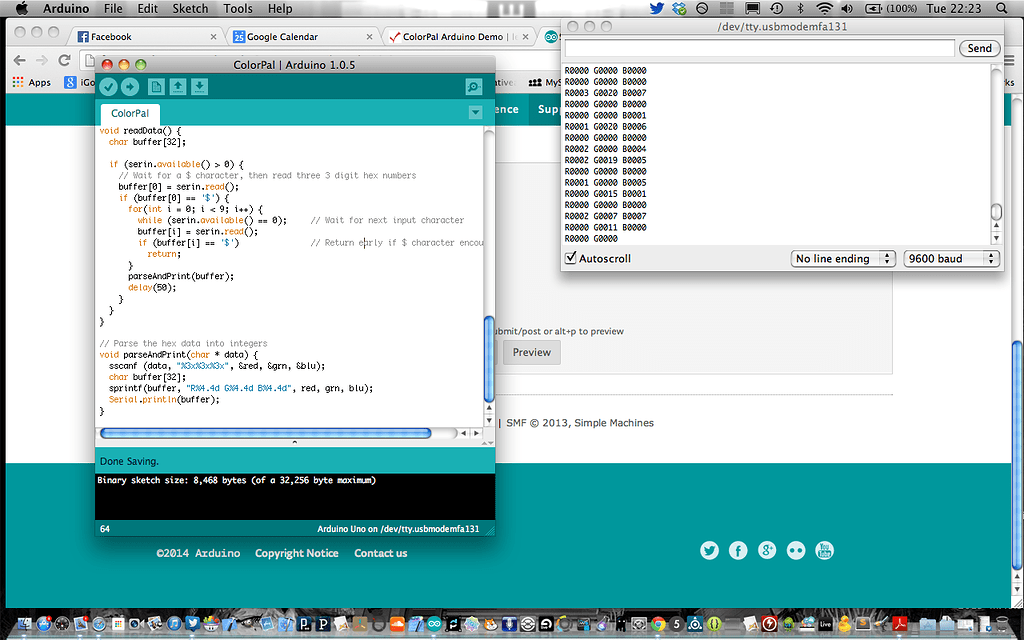
Task: Open the Serial Monitor magnifier icon
Action: [474, 87]
